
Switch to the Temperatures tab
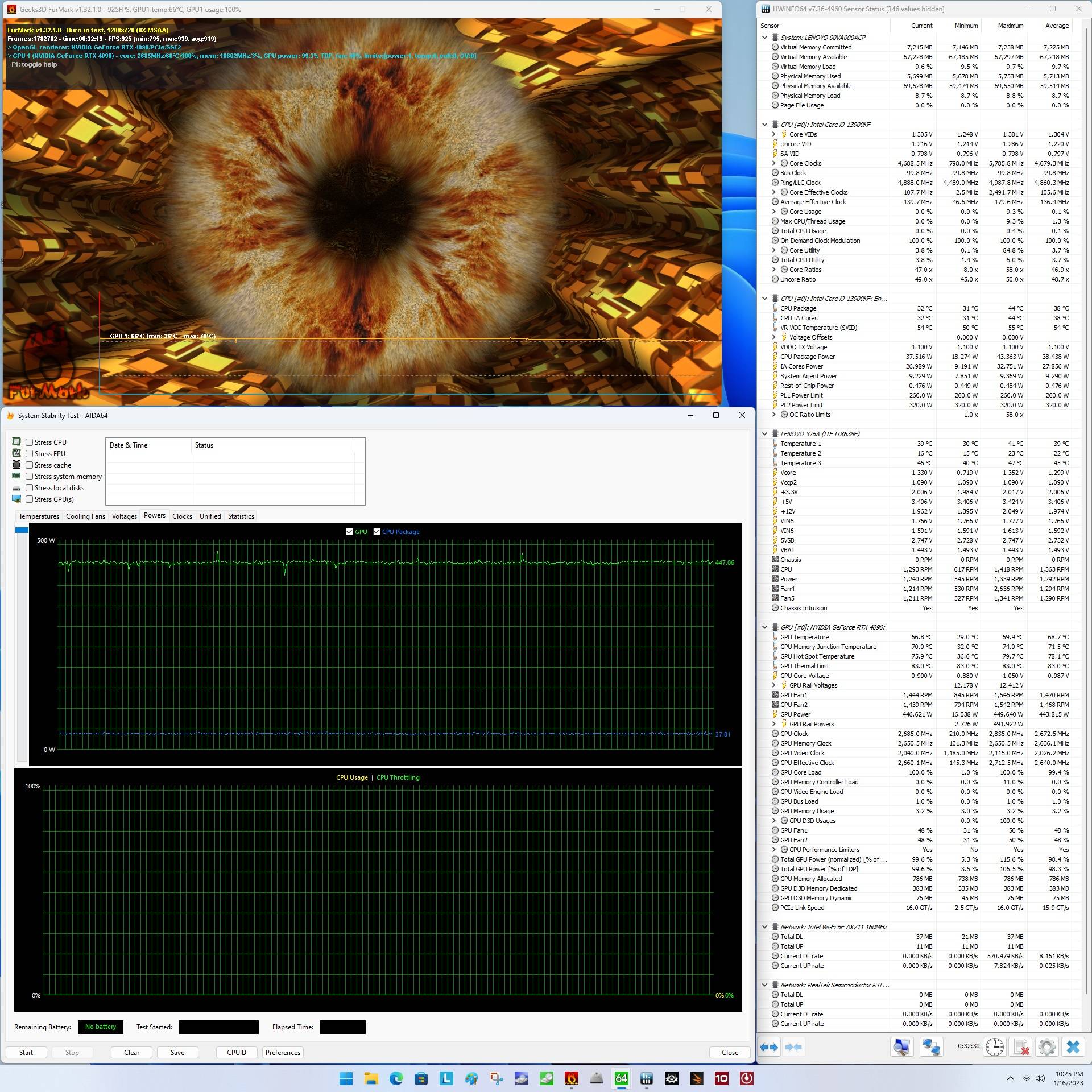click(x=39, y=516)
